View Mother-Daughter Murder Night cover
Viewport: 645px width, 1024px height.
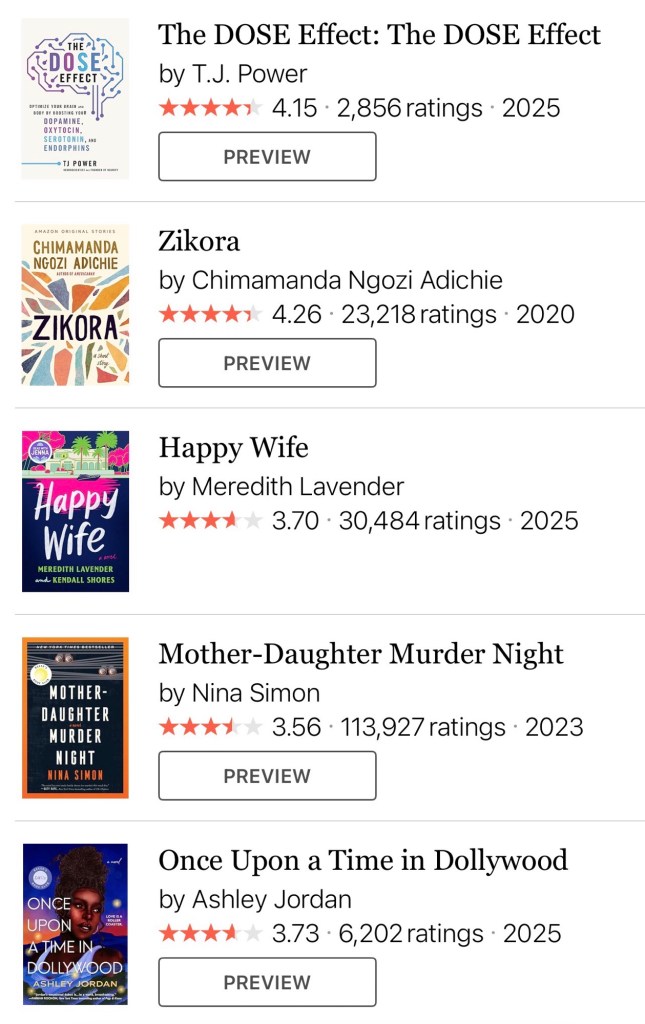pos(75,717)
